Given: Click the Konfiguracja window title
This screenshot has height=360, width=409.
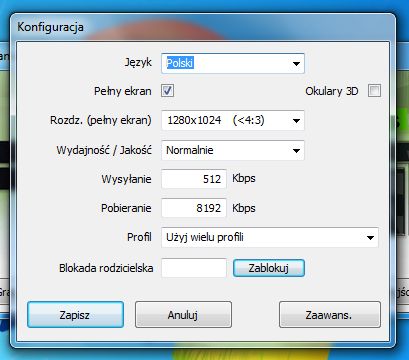Looking at the screenshot, I should 50,27.
